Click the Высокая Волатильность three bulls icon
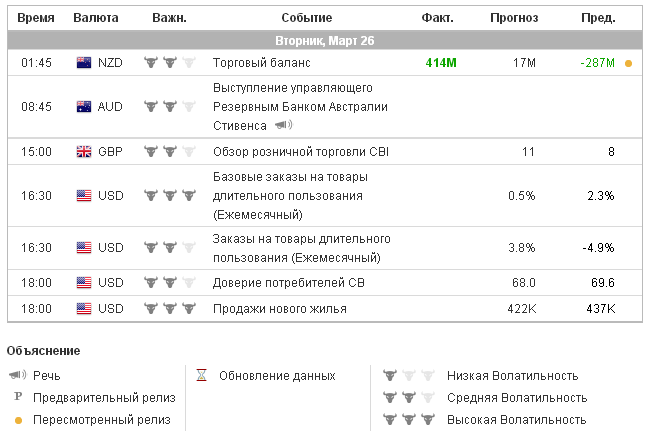The width and height of the screenshot is (648, 437). coord(409,420)
